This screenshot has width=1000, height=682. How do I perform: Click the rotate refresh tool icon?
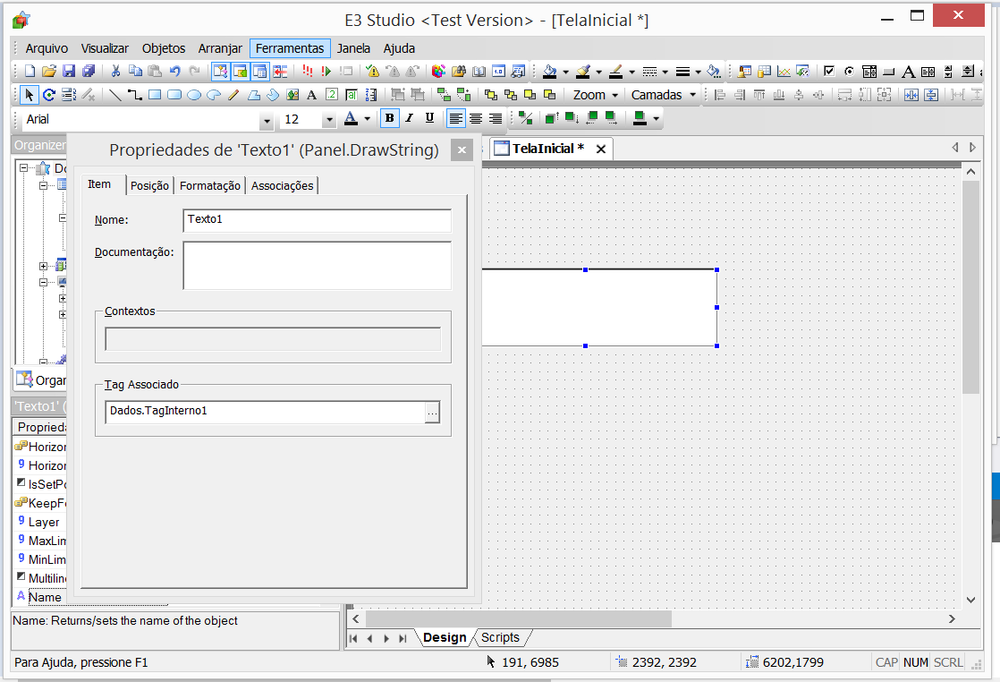pyautogui.click(x=48, y=95)
